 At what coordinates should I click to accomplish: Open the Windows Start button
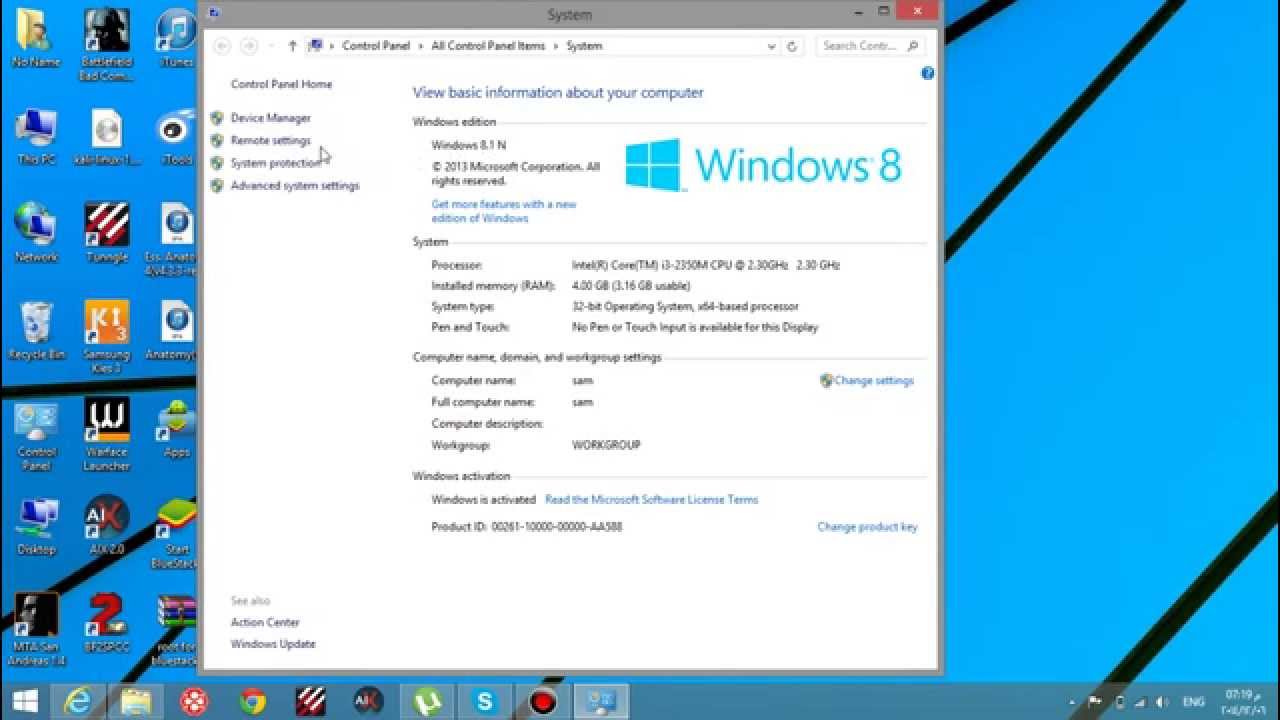[25, 701]
